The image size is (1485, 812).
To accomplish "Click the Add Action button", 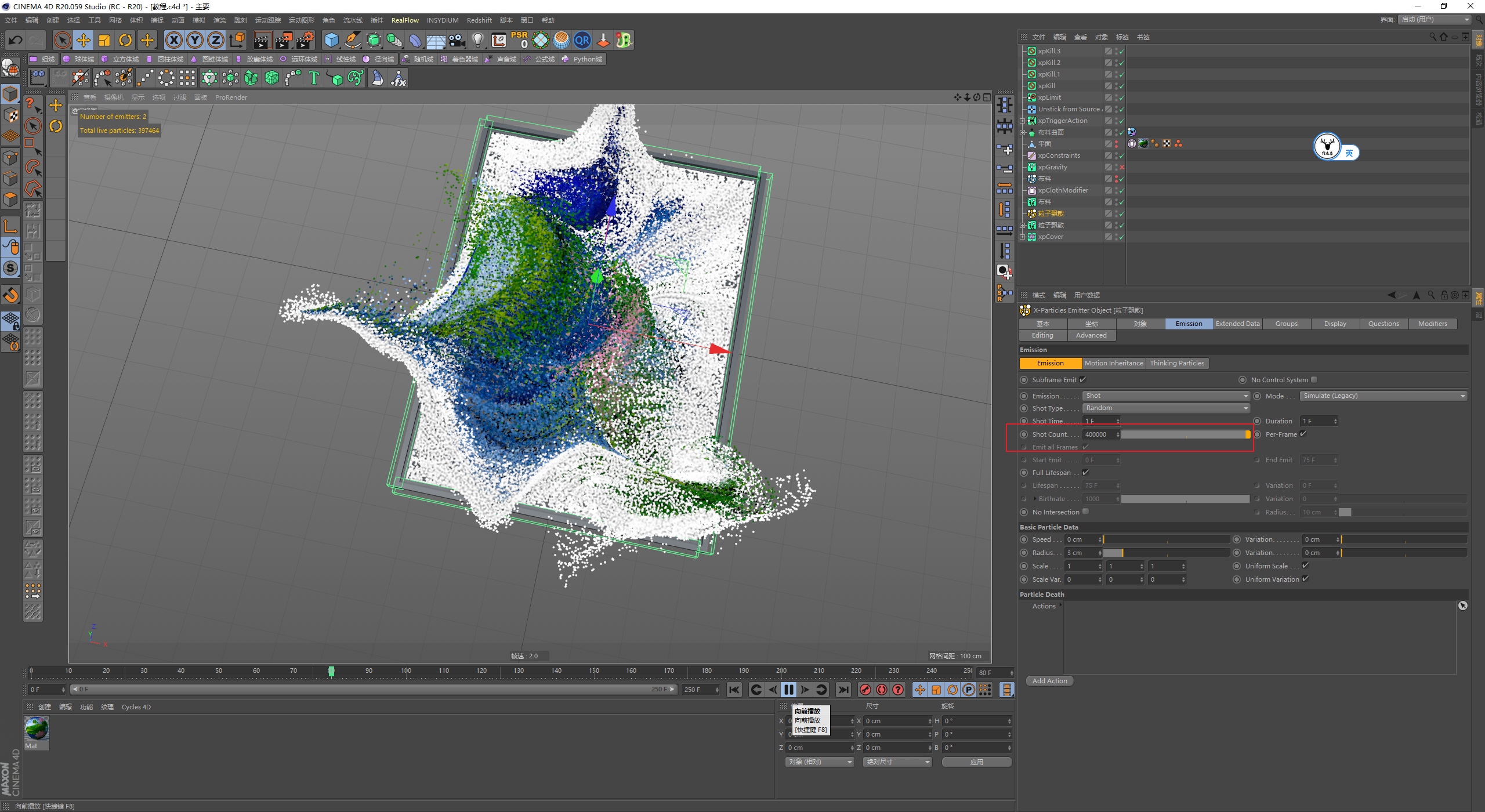I will pyautogui.click(x=1049, y=681).
